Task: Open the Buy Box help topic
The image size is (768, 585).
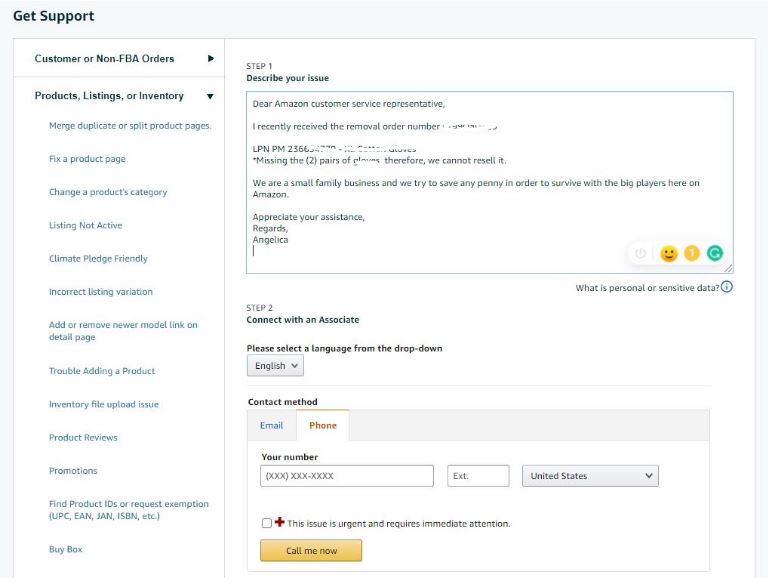Action: click(66, 550)
